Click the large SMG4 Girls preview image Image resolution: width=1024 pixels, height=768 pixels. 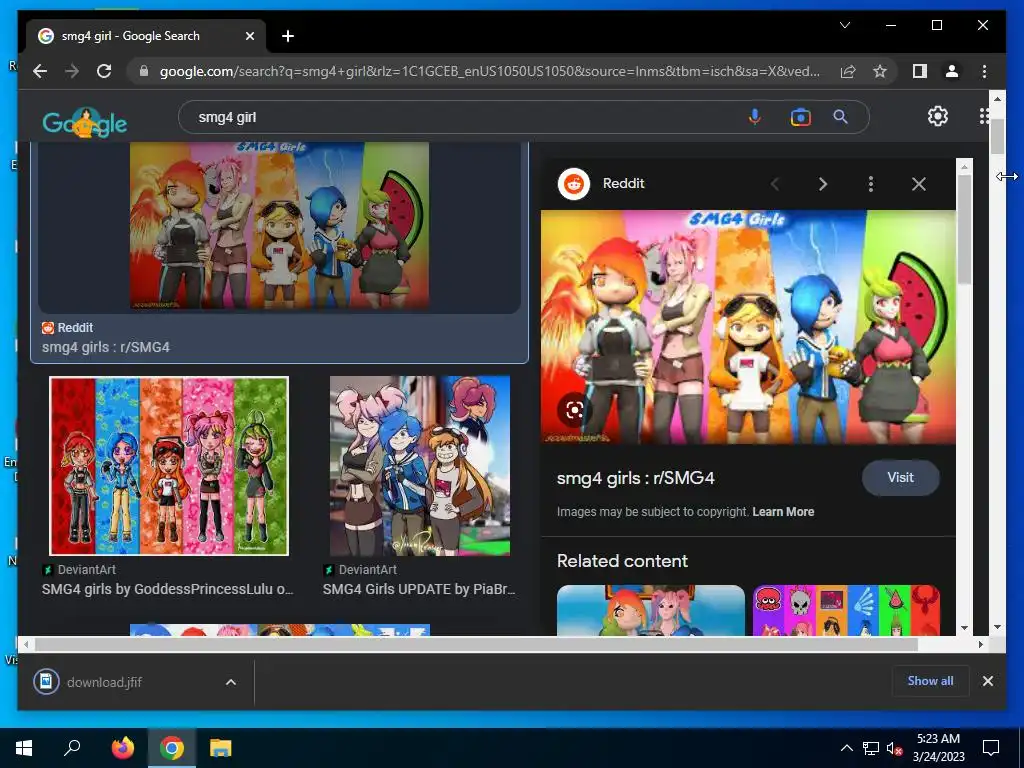(748, 327)
